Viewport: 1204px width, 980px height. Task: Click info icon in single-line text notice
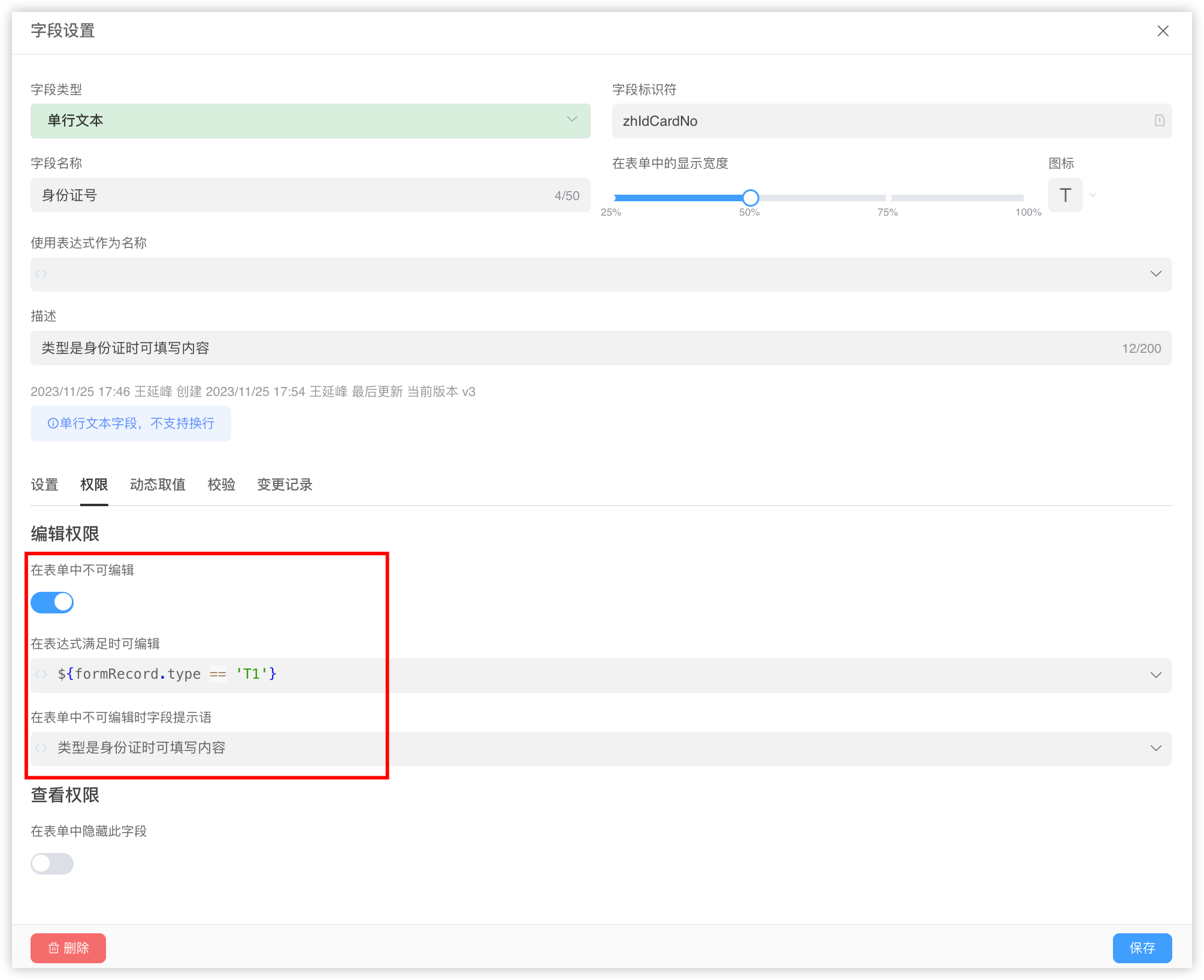(53, 424)
